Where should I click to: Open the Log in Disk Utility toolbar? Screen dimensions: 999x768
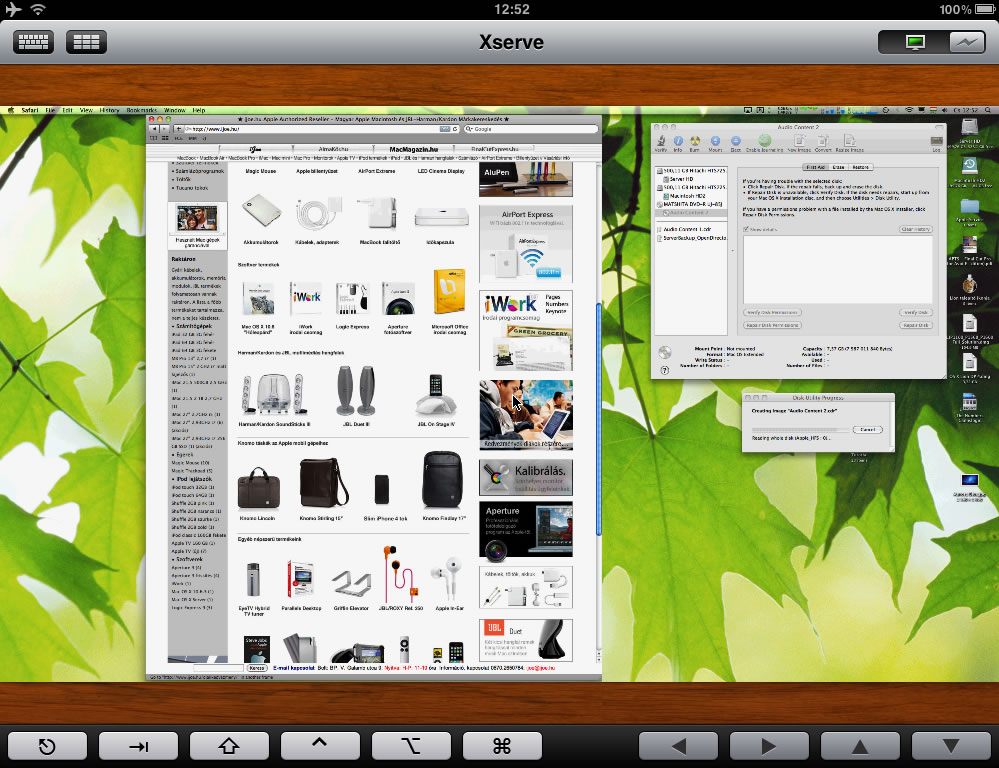(x=937, y=143)
